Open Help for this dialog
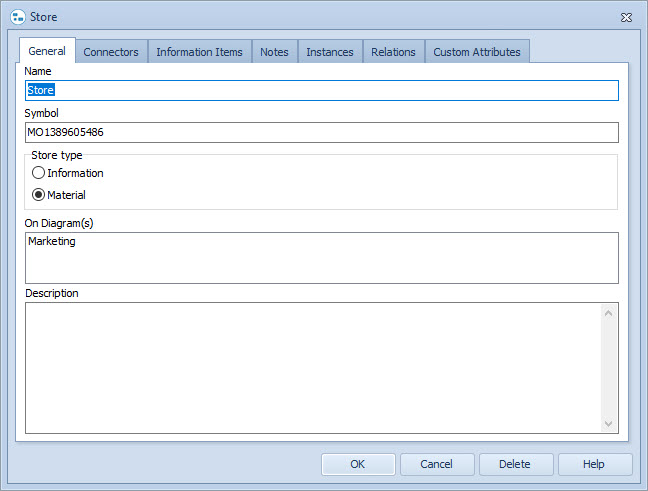This screenshot has width=648, height=491. pyautogui.click(x=594, y=464)
